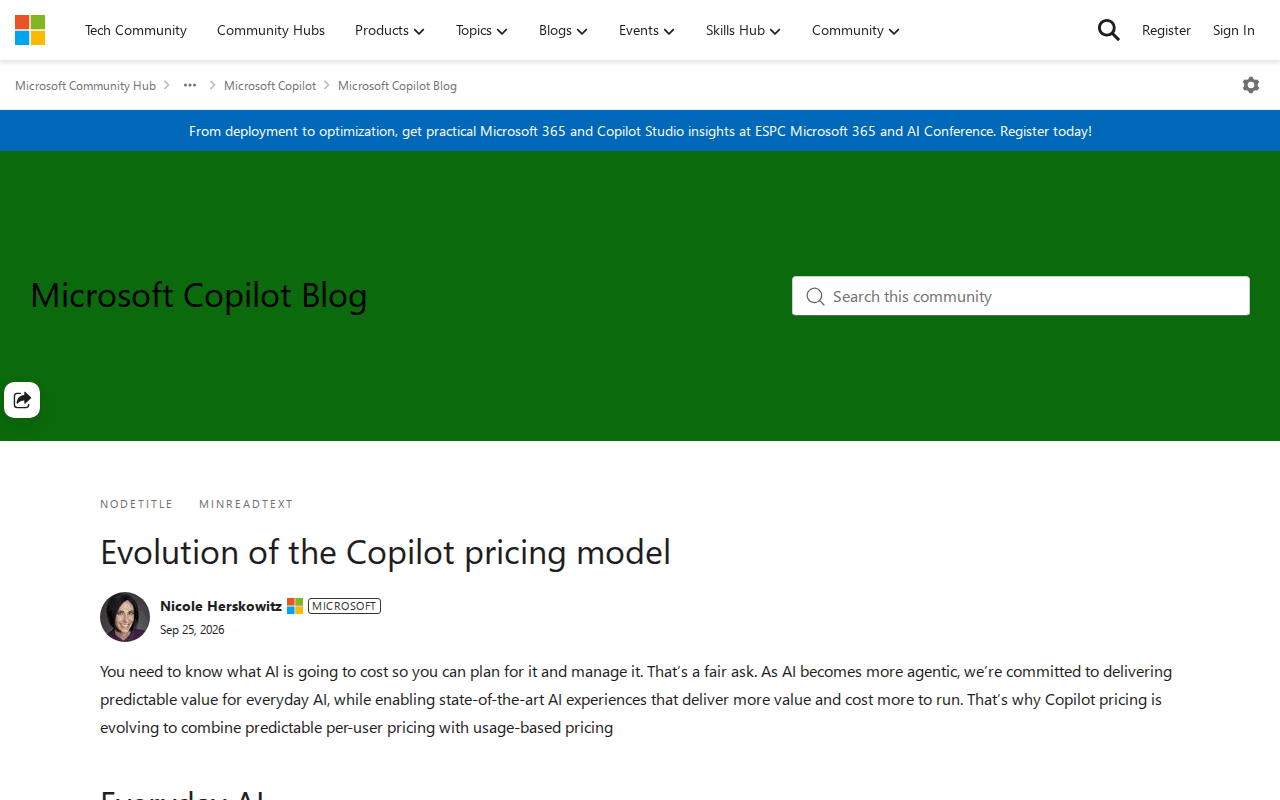This screenshot has width=1280, height=800.
Task: Expand the Products dropdown
Action: click(x=390, y=30)
